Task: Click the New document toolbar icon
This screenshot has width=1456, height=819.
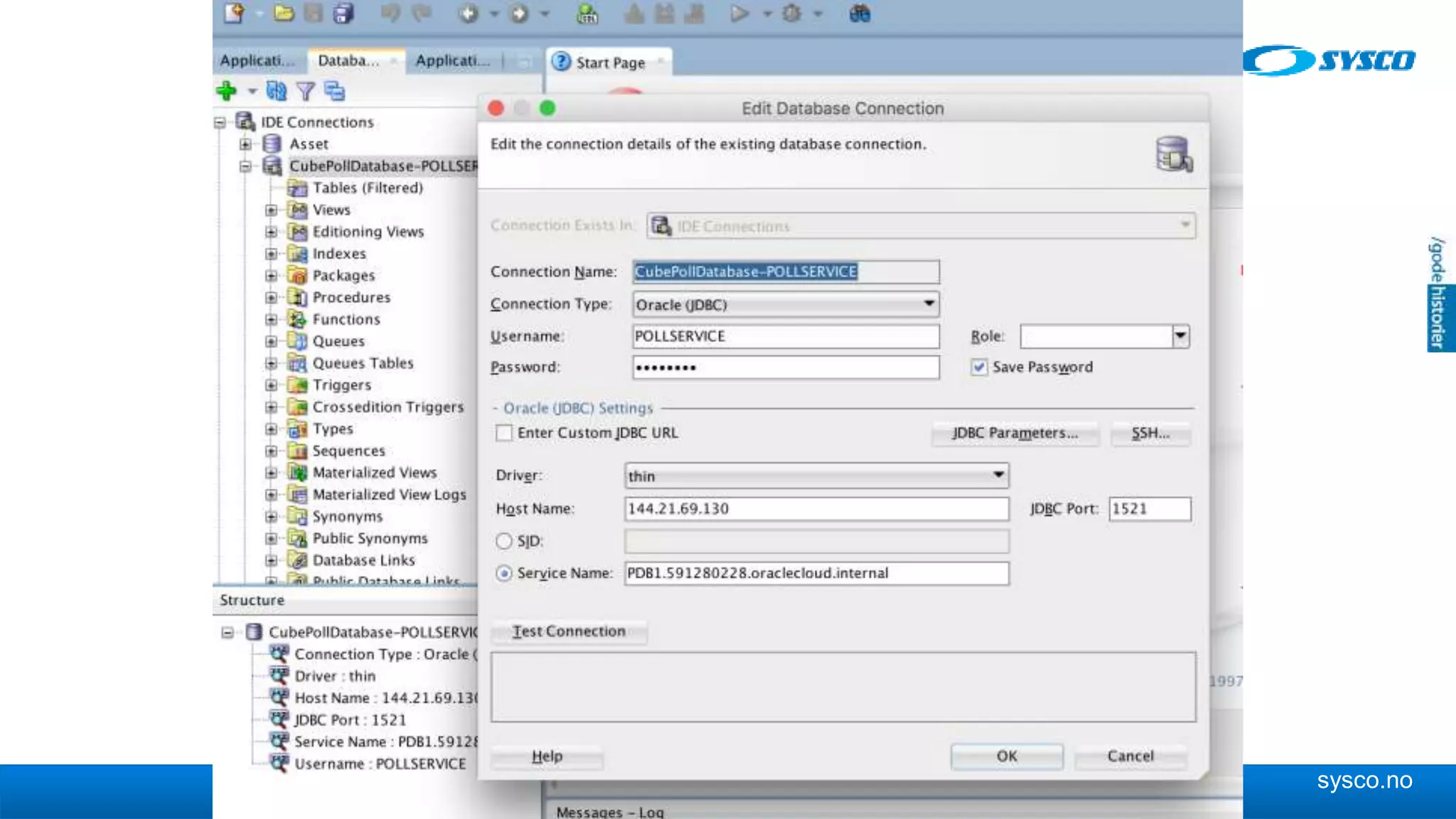Action: (x=234, y=14)
